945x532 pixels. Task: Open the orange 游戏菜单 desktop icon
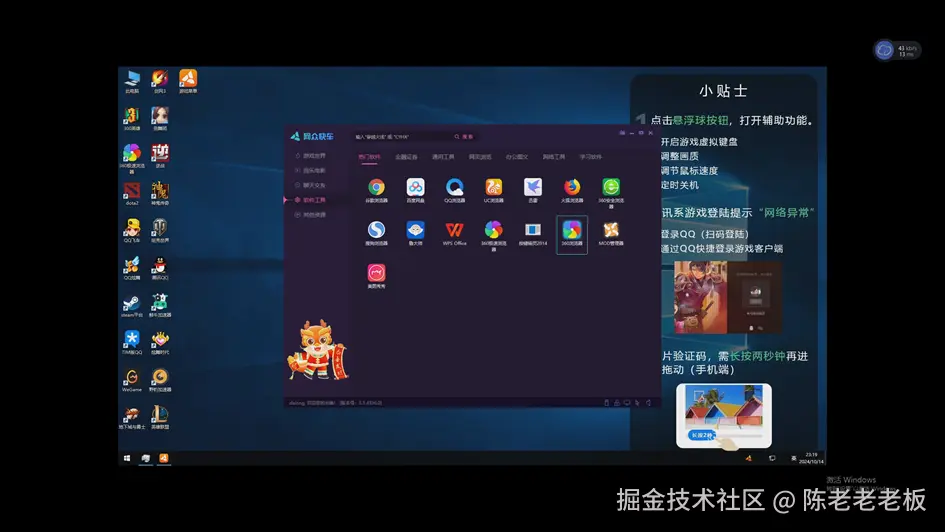click(x=187, y=79)
